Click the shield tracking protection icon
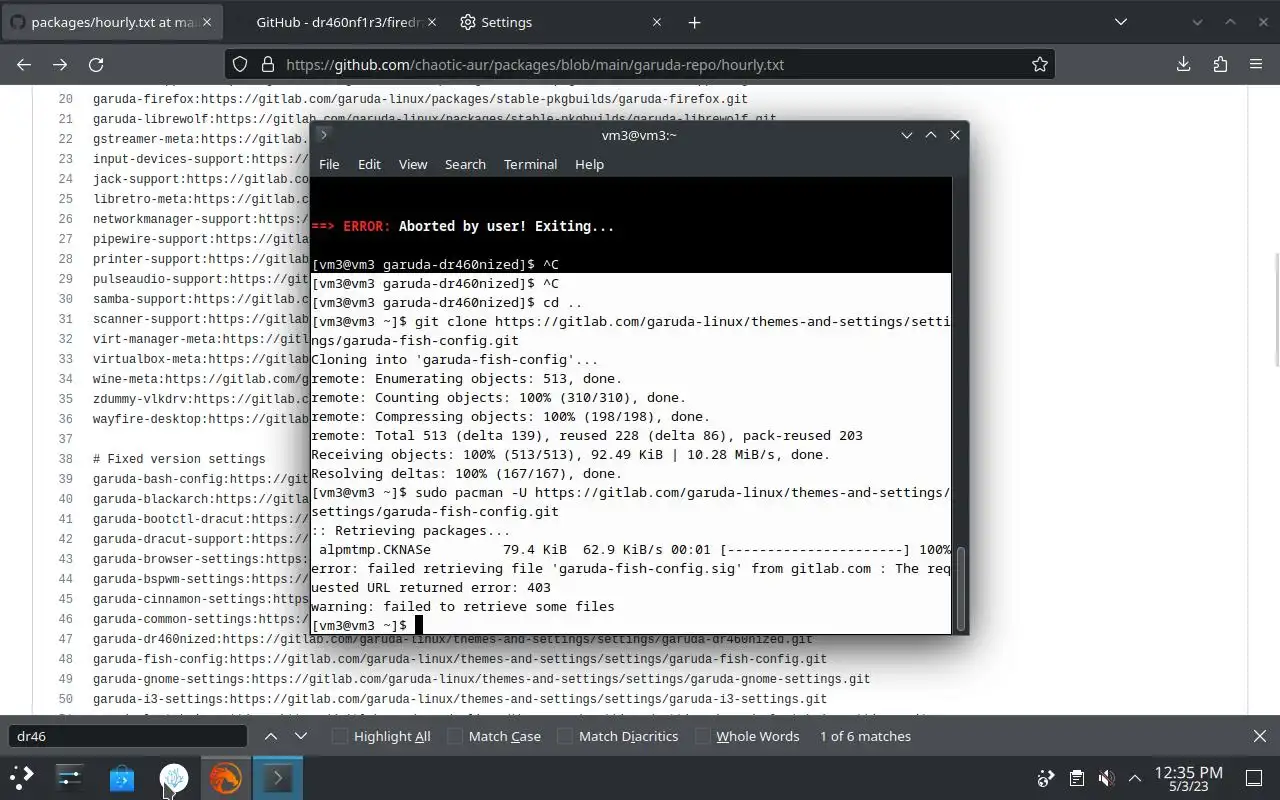 click(x=240, y=64)
